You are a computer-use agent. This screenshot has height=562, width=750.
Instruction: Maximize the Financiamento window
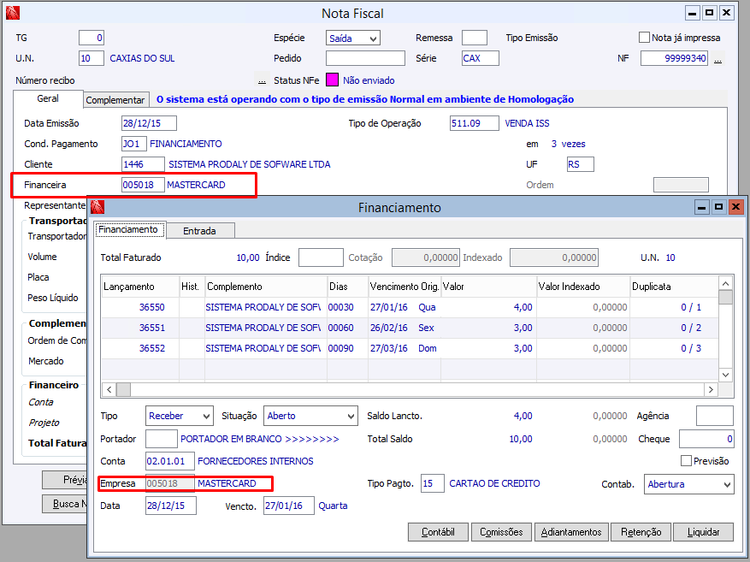(x=718, y=207)
